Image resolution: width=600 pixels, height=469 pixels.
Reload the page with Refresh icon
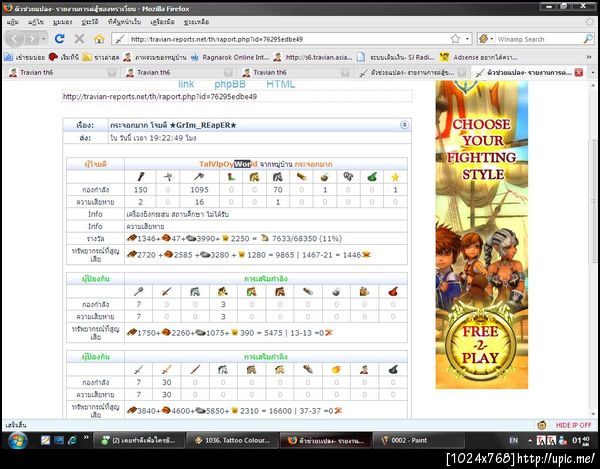(59, 39)
